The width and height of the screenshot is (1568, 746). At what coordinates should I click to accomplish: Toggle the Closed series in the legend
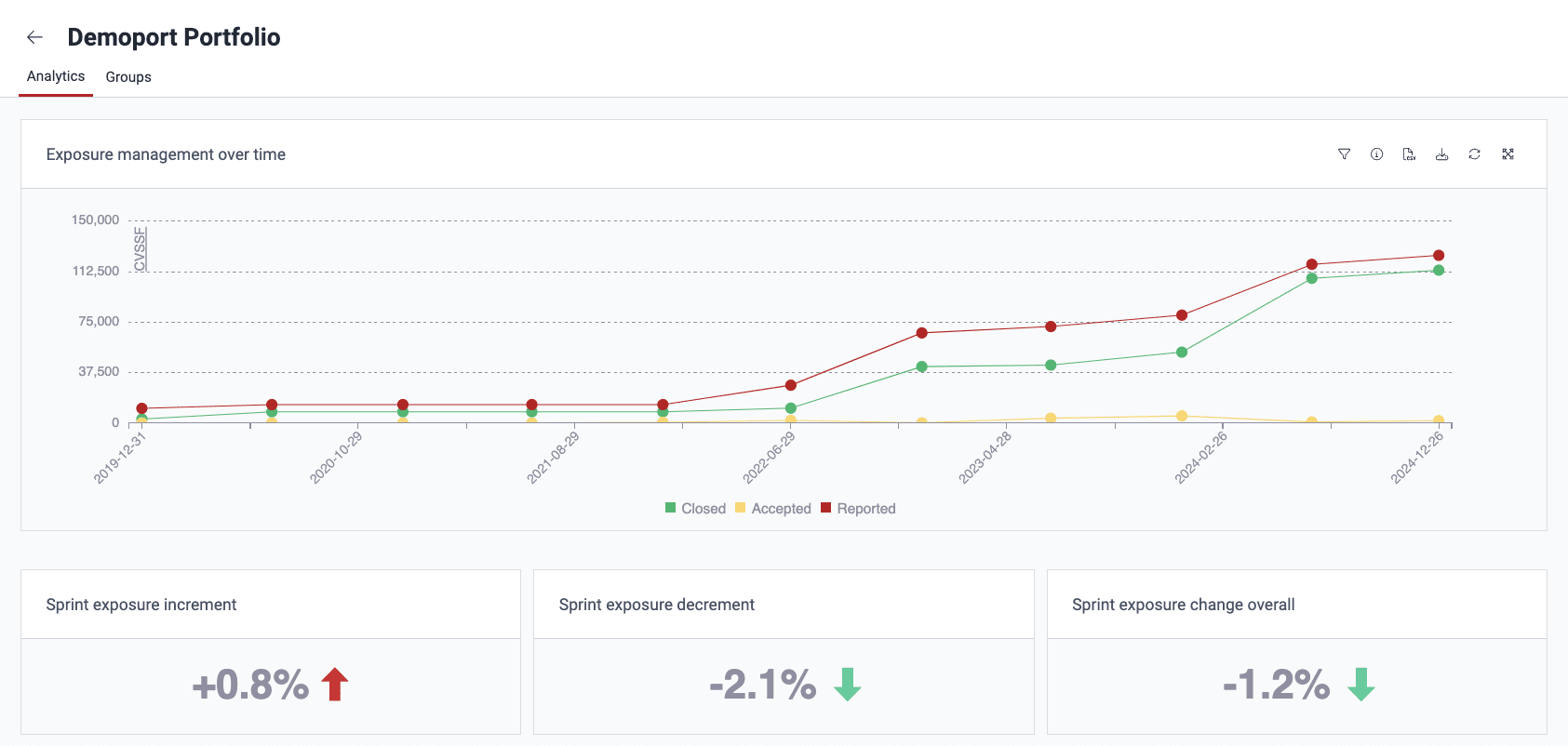696,508
